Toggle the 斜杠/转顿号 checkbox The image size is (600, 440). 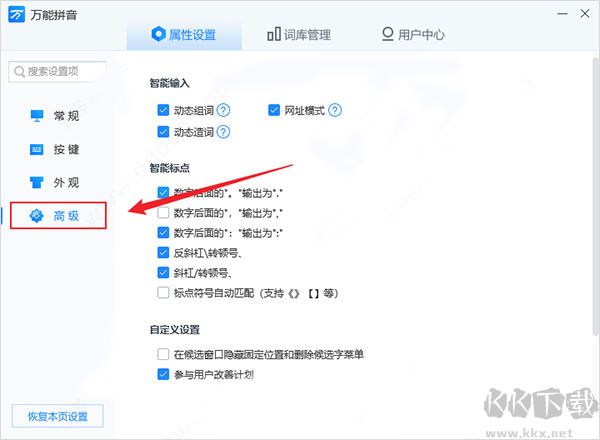pyautogui.click(x=163, y=272)
